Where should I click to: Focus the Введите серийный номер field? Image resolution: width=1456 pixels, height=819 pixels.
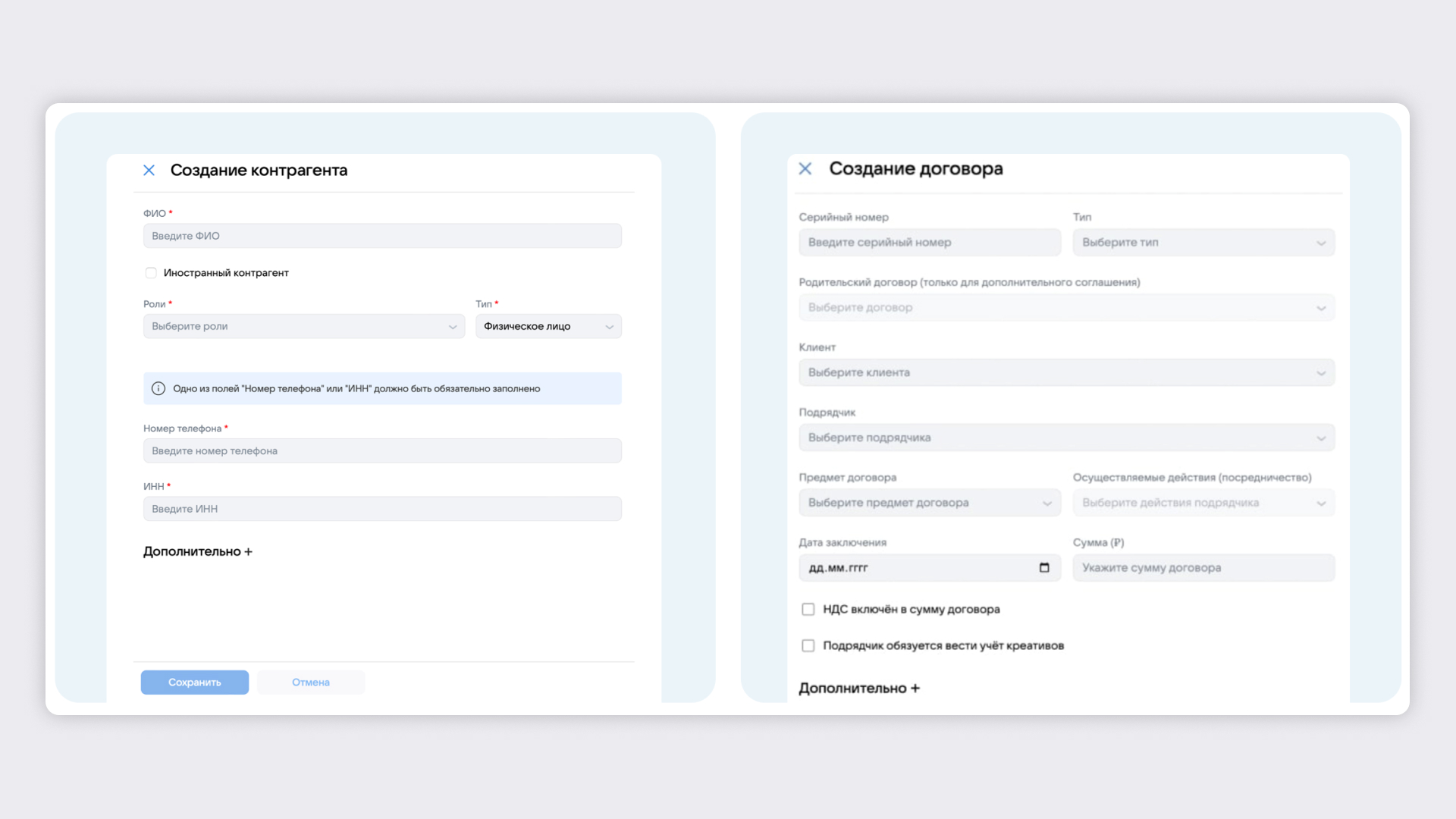click(930, 243)
